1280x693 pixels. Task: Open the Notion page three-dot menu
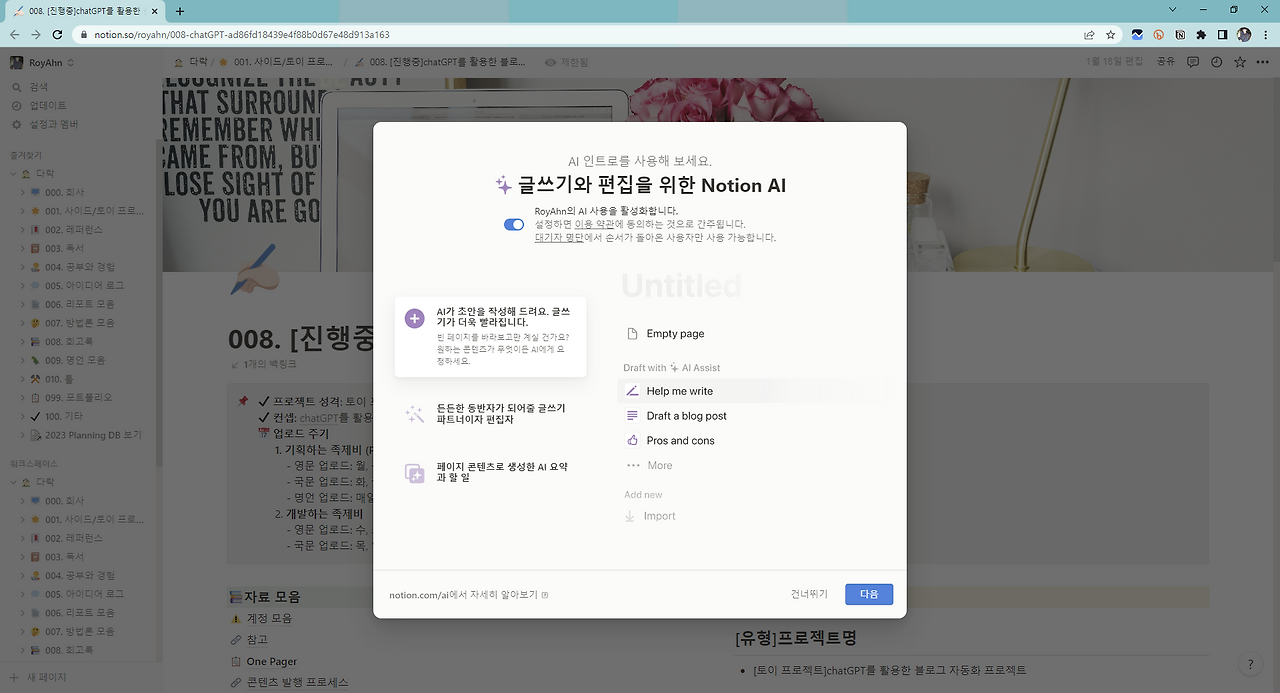[x=1264, y=62]
